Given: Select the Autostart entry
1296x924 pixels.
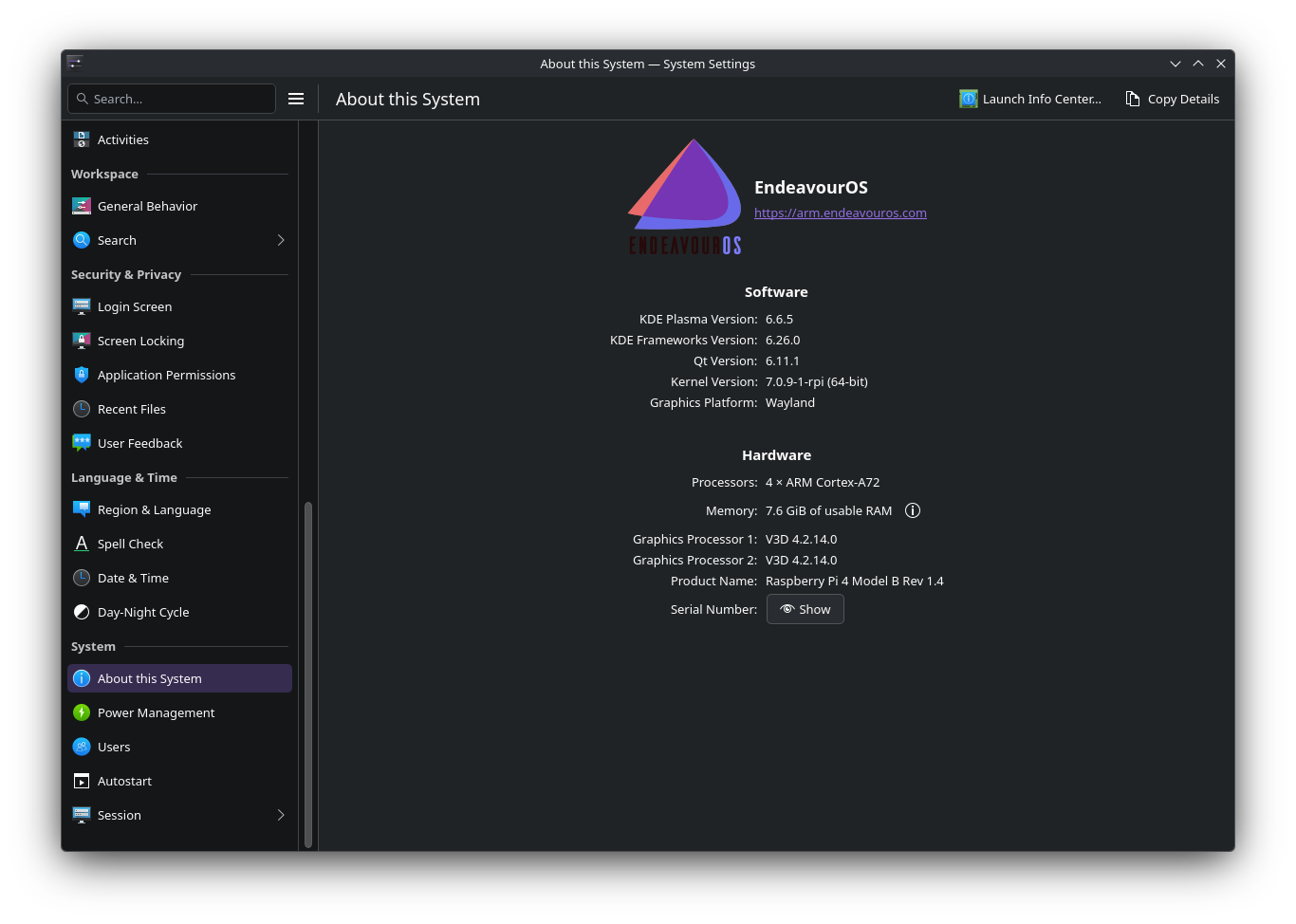Looking at the screenshot, I should (179, 781).
